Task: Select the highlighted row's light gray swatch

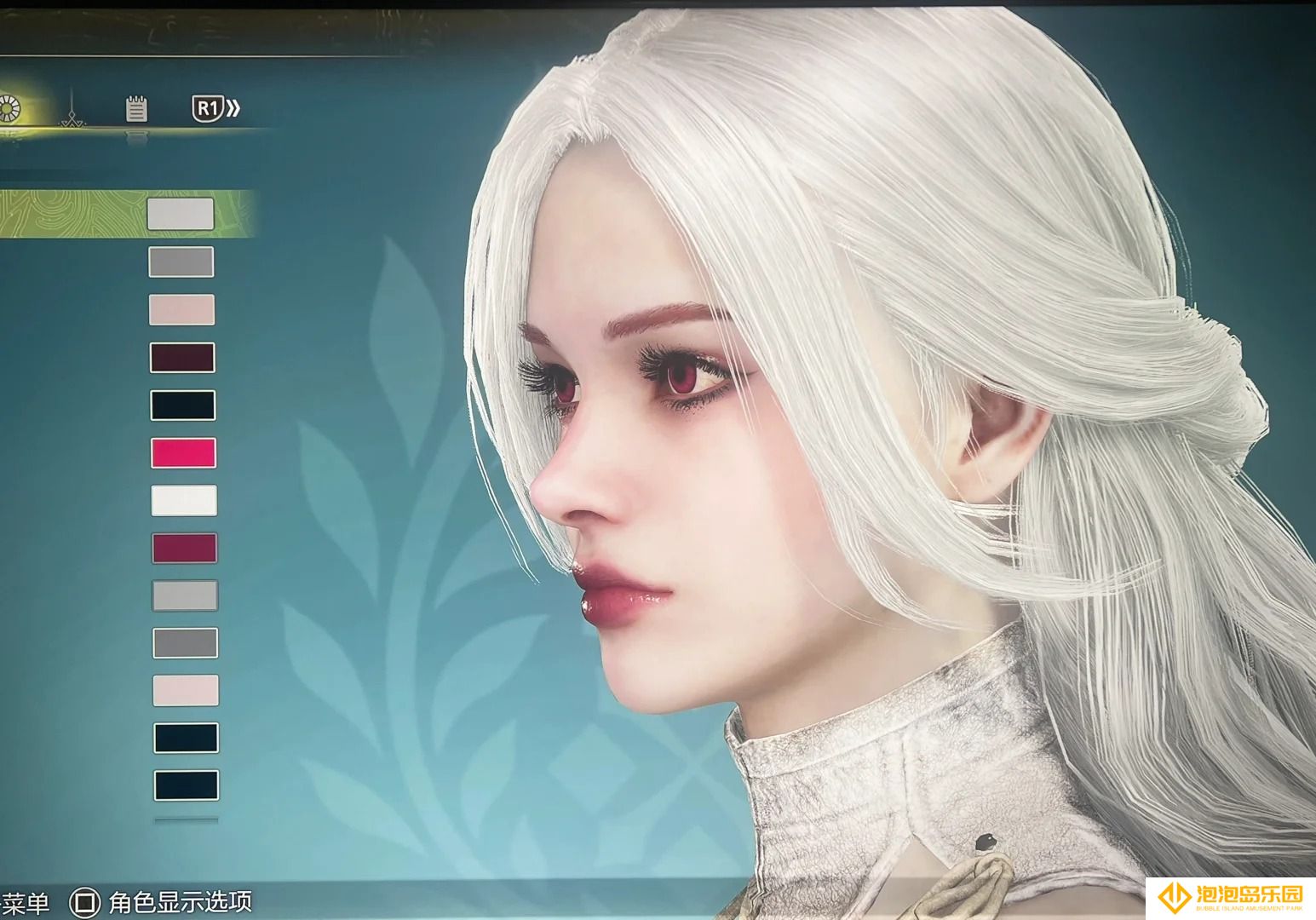Action: click(181, 214)
